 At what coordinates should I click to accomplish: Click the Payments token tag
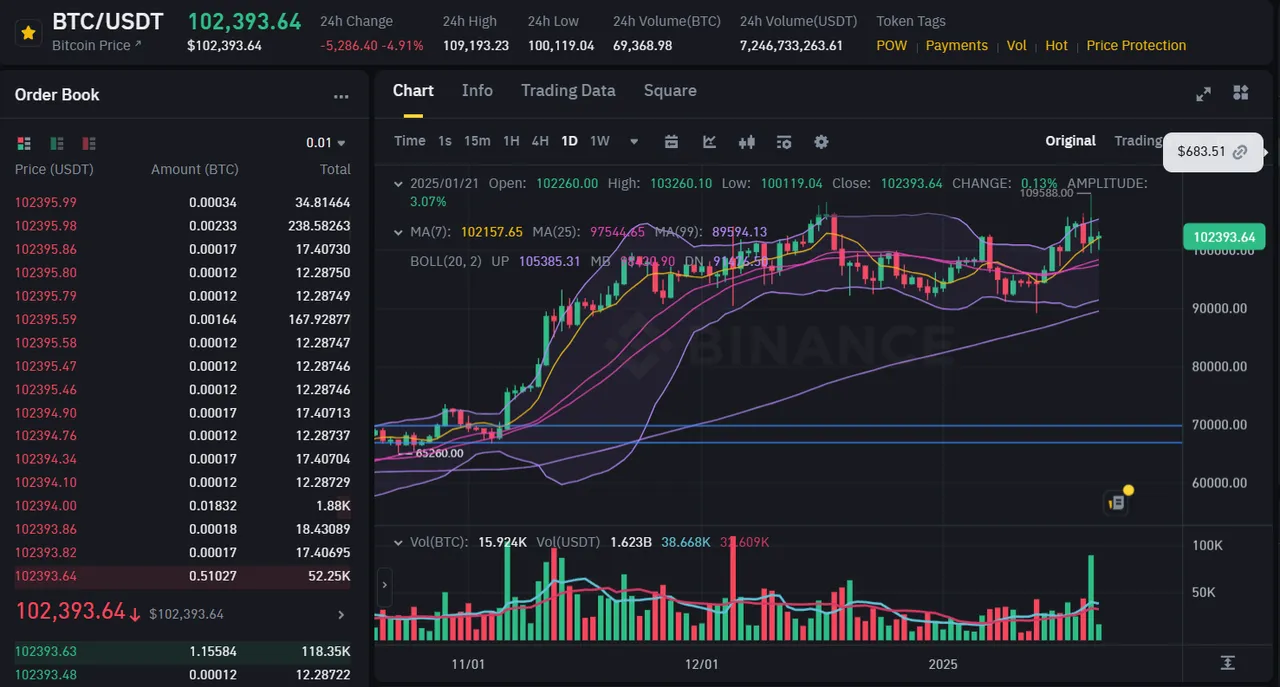click(956, 45)
